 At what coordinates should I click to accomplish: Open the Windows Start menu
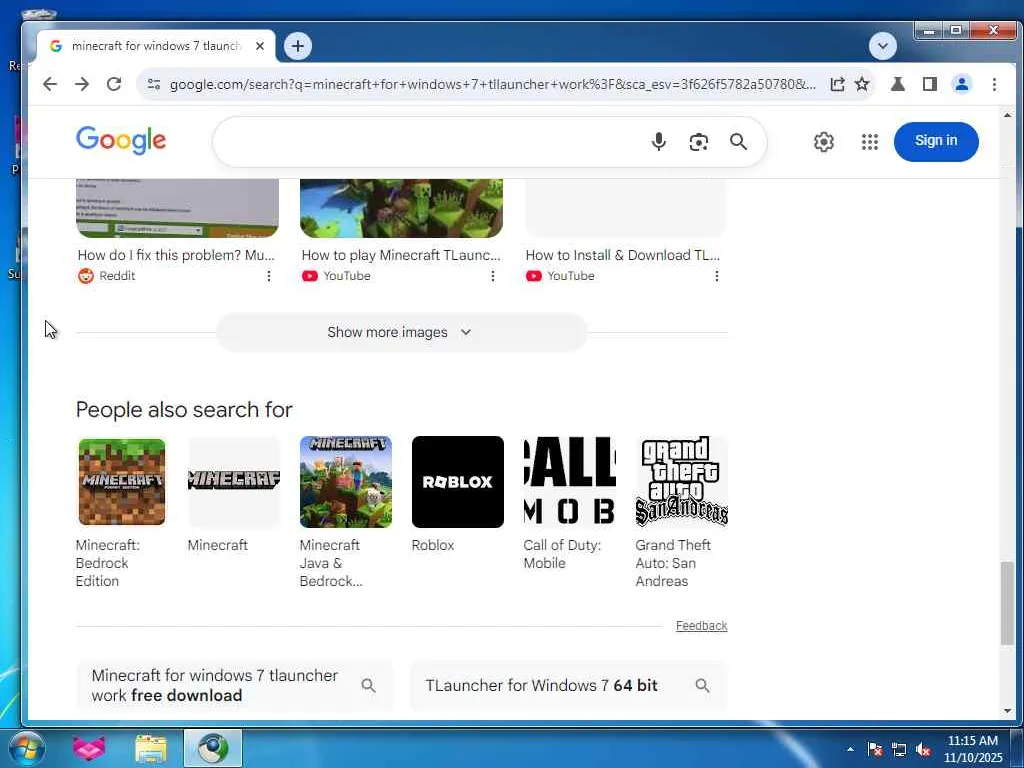[x=25, y=748]
